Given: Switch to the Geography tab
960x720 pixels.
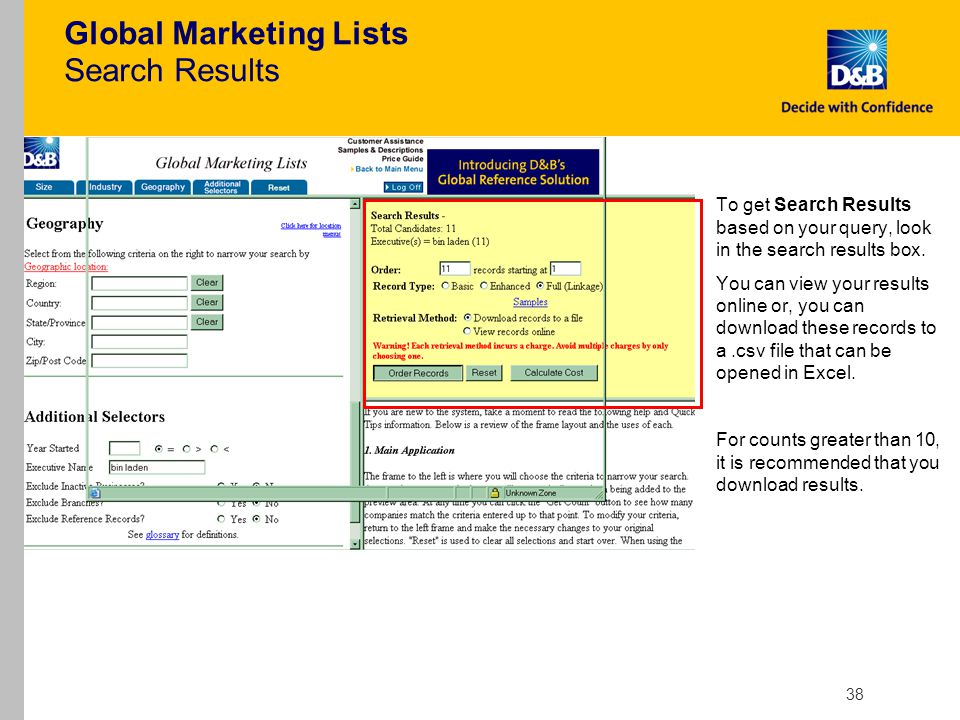Looking at the screenshot, I should [x=162, y=187].
